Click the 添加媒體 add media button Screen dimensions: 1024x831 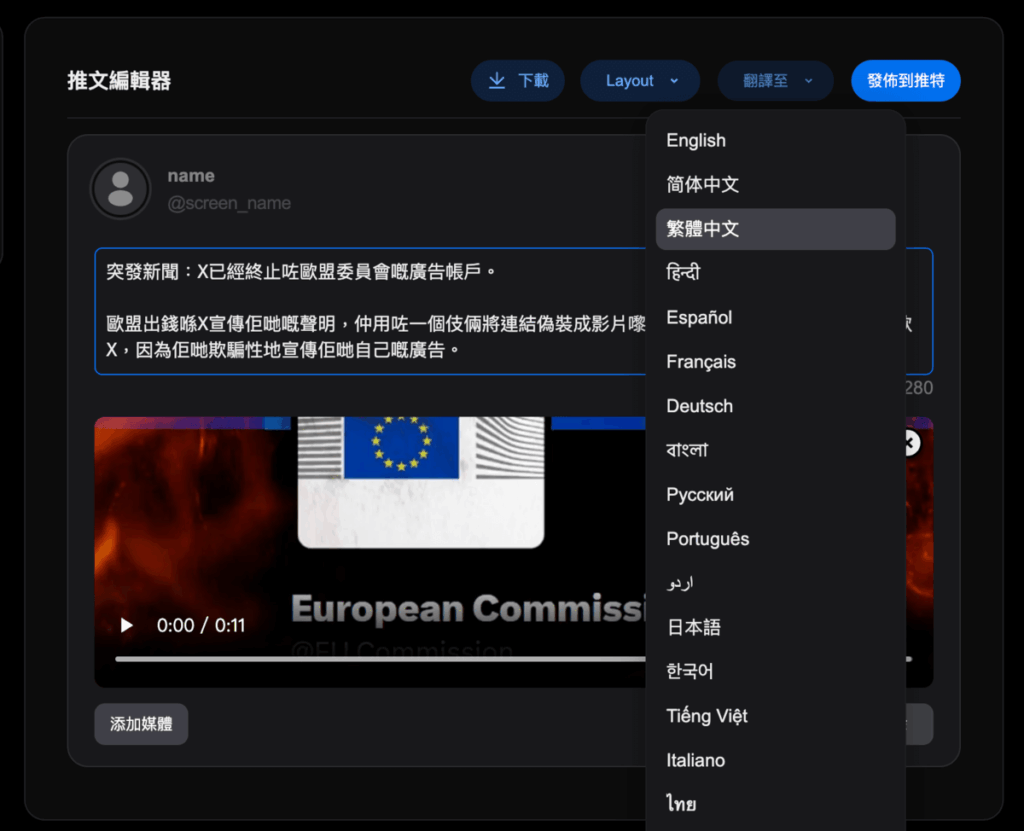point(141,723)
